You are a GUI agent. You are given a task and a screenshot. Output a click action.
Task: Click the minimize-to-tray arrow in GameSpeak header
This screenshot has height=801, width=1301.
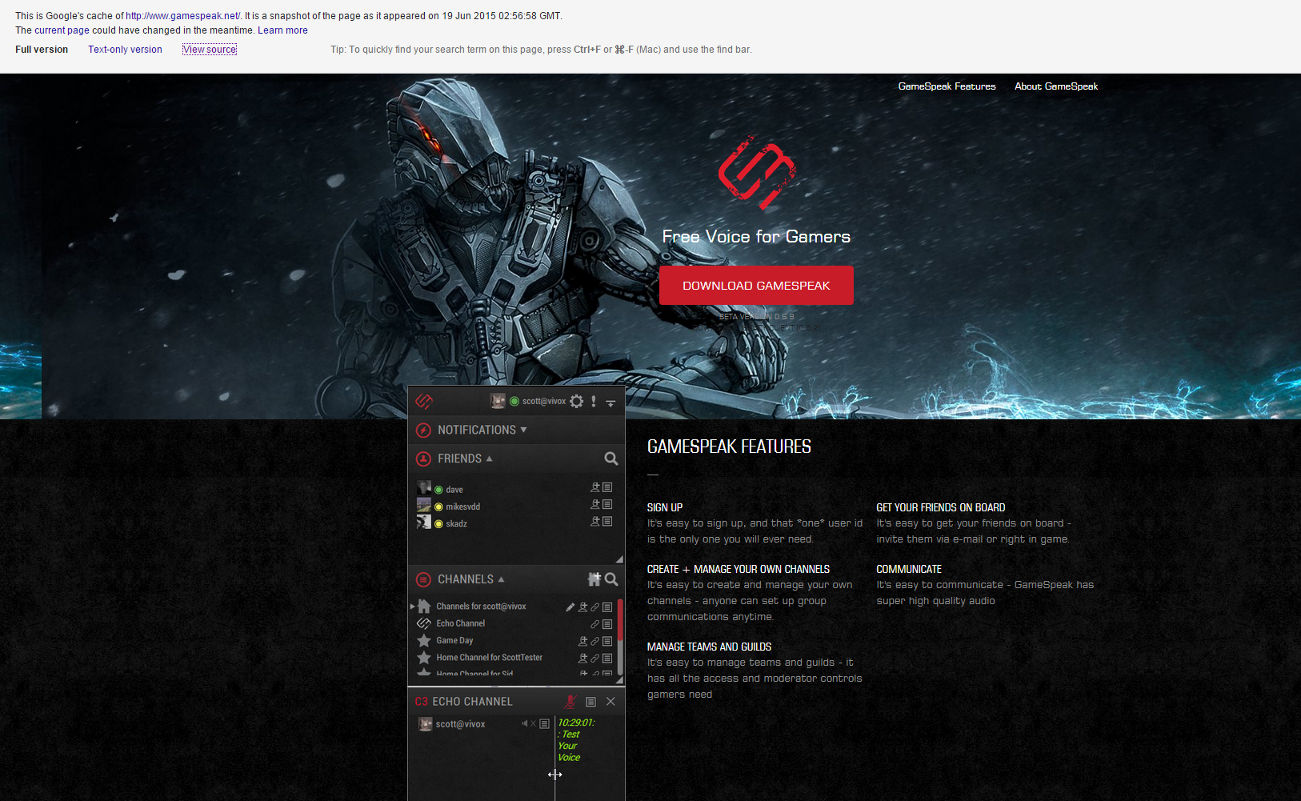[610, 403]
